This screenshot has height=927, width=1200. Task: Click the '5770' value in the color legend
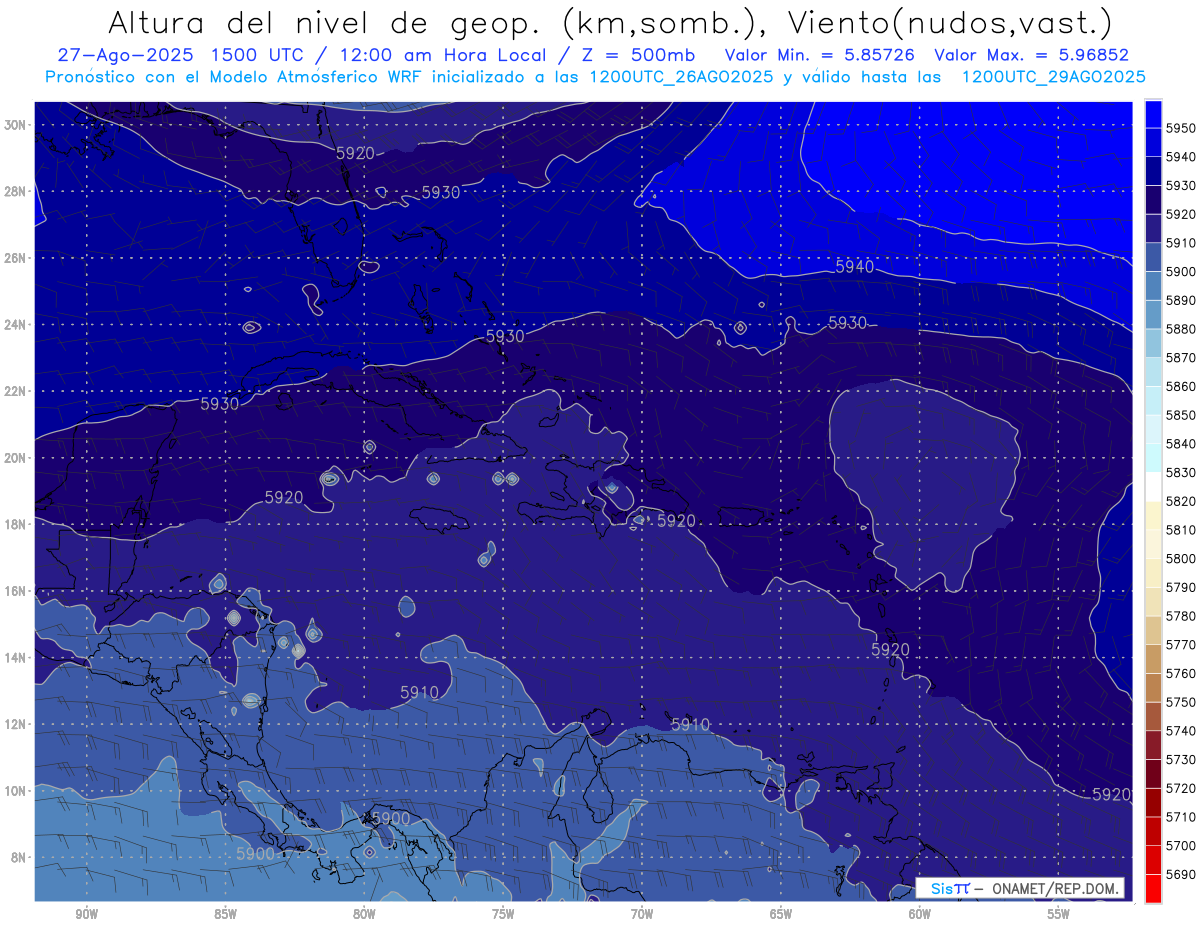click(x=1181, y=644)
